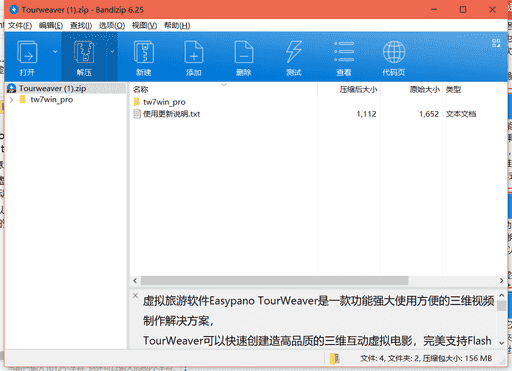The image size is (512, 371).
Task: Expand the Open button dropdown arrow
Action: pyautogui.click(x=55, y=51)
